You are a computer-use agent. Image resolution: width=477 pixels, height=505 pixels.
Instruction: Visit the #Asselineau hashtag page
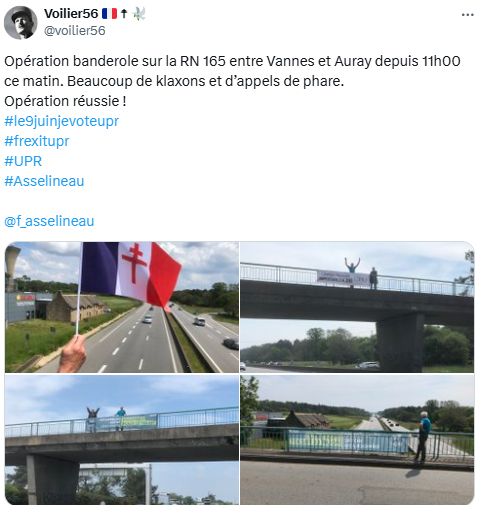pyautogui.click(x=44, y=181)
